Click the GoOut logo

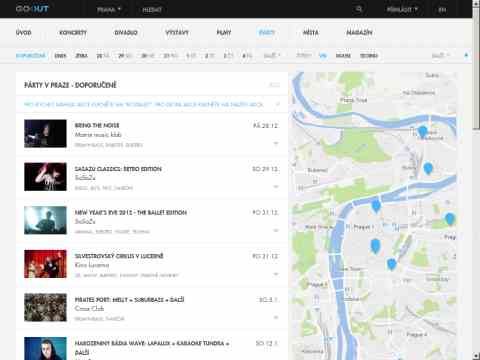coord(32,9)
